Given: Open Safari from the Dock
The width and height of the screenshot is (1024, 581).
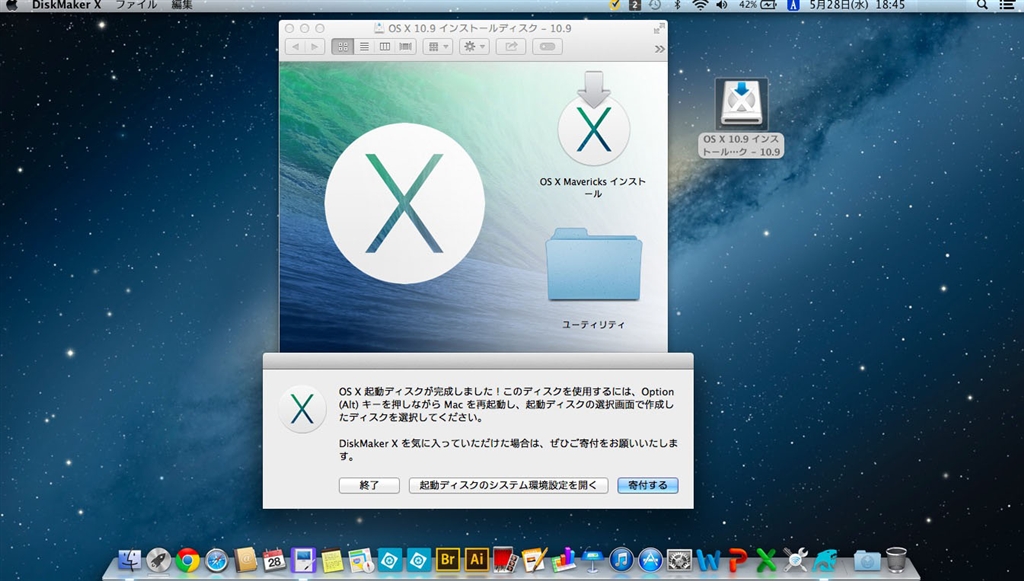Looking at the screenshot, I should coord(217,560).
